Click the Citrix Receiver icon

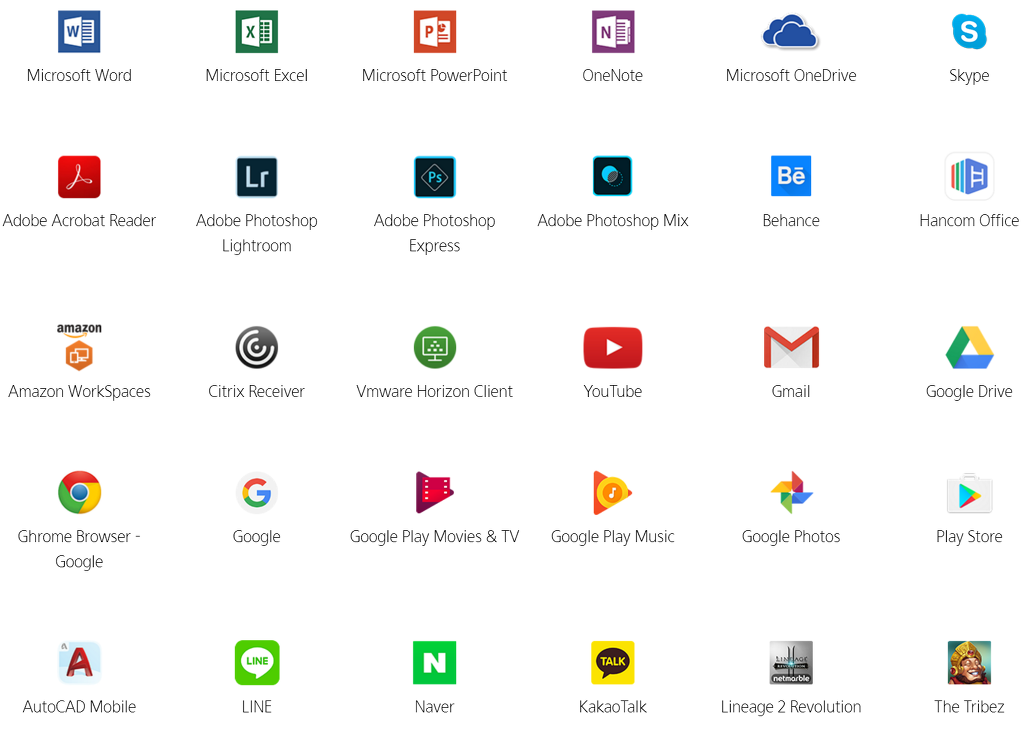(x=256, y=347)
